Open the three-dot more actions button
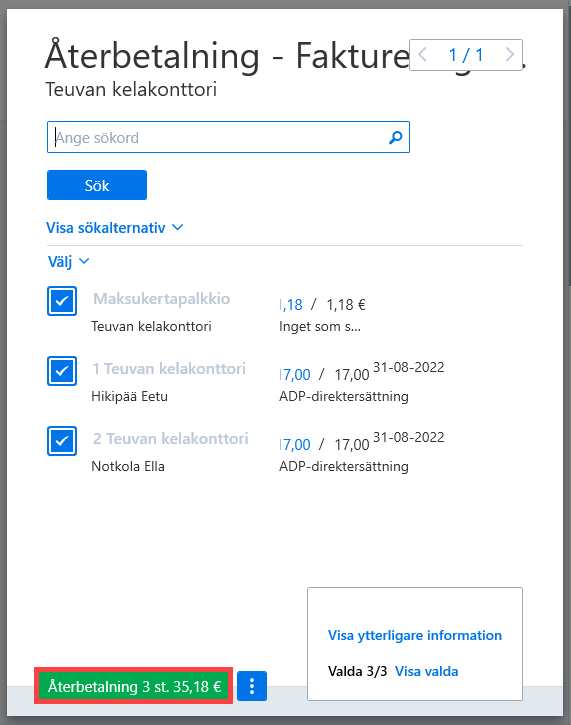 click(x=252, y=686)
